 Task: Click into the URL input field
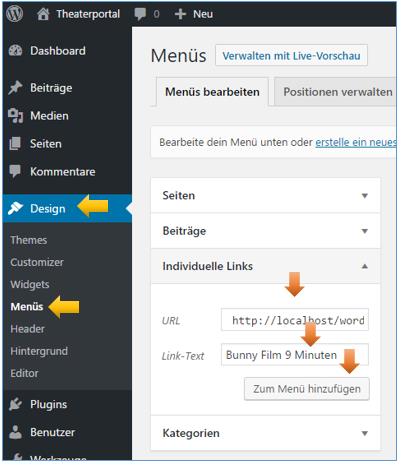point(295,320)
